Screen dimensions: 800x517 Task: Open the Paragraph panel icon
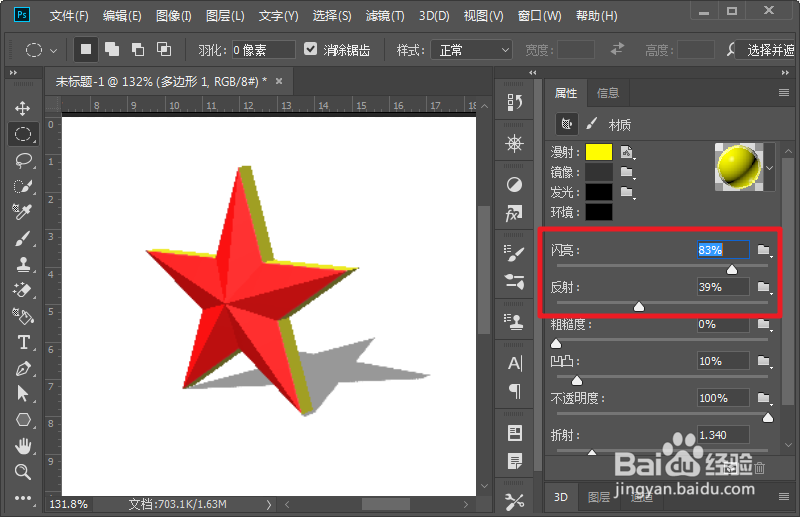[x=515, y=391]
